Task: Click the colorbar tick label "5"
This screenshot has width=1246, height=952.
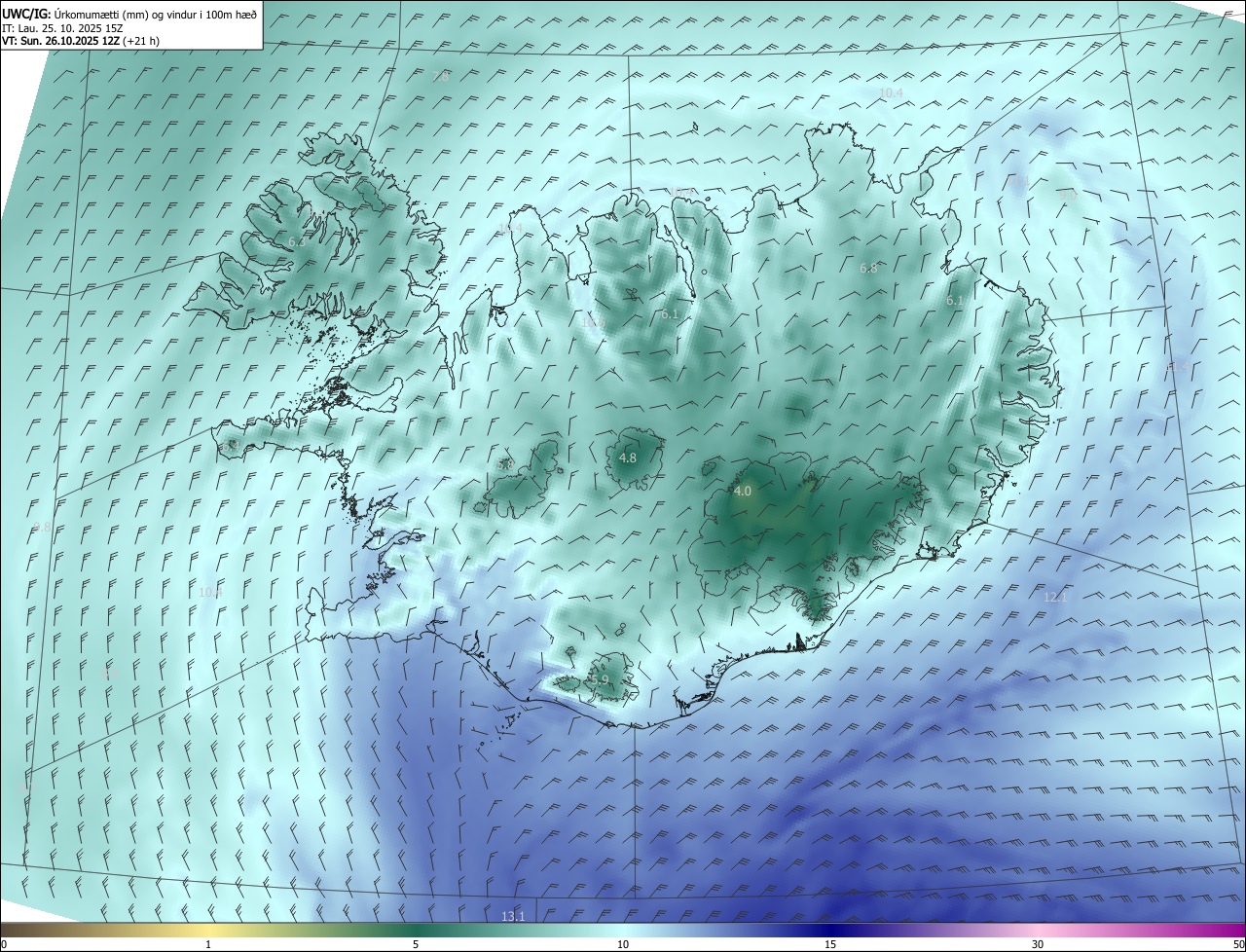Action: (416, 944)
